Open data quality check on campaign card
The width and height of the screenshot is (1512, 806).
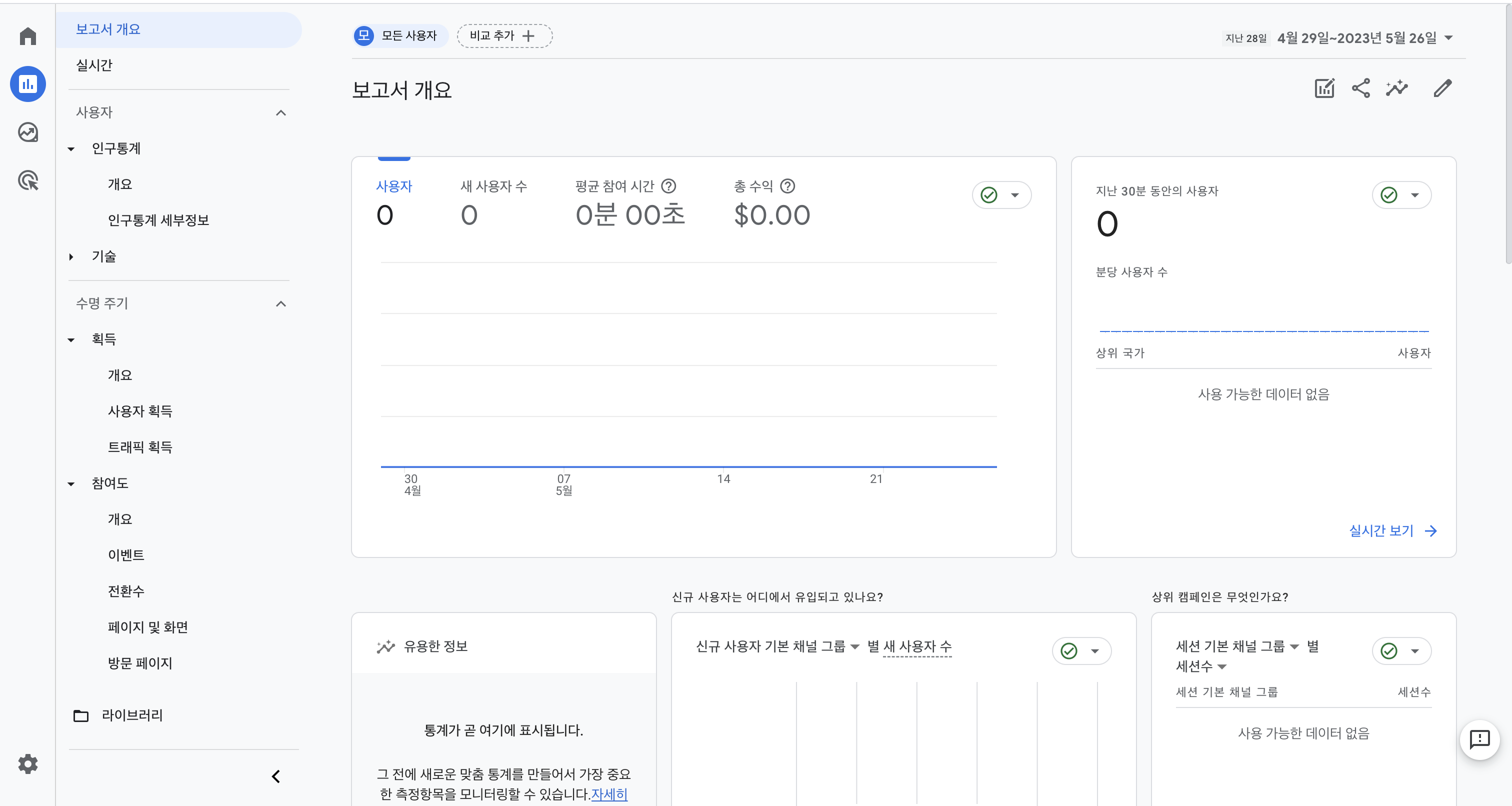tap(1401, 650)
